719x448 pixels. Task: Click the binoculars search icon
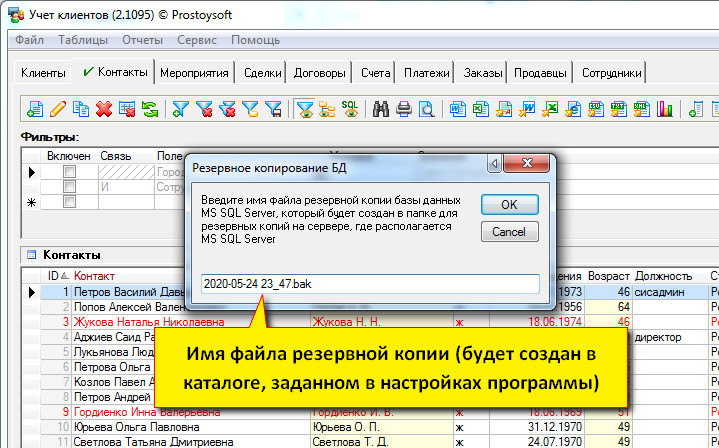(x=380, y=109)
